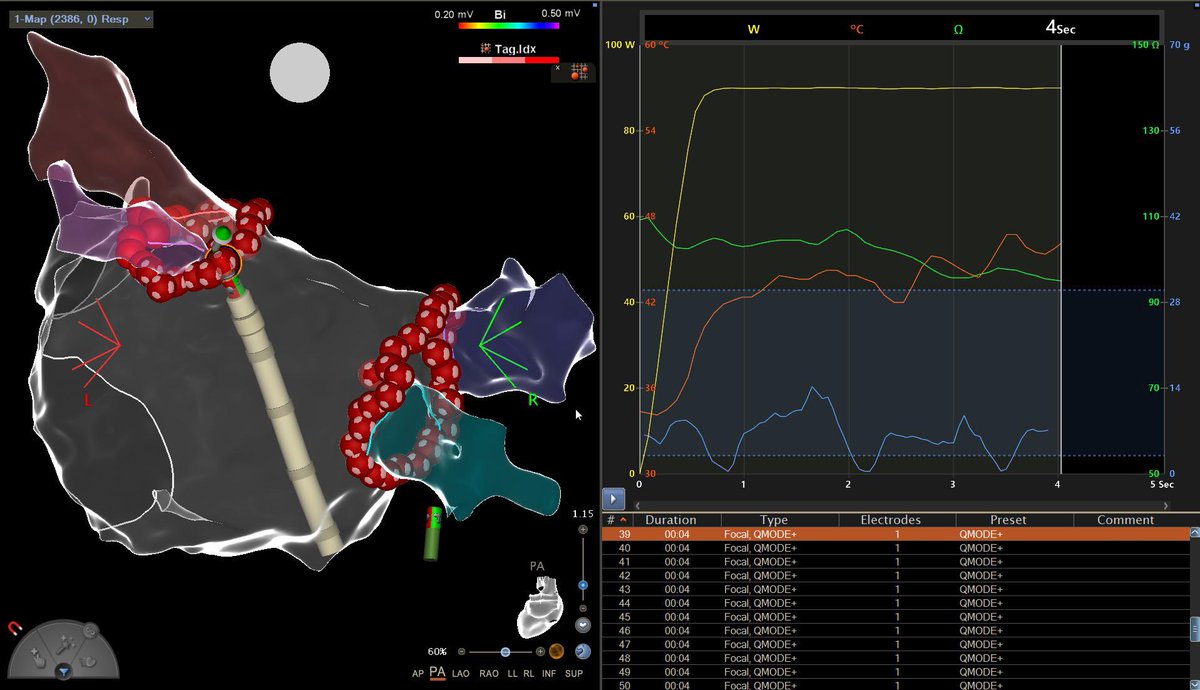The image size is (1200, 690).
Task: Click the heart icon below the zoom slider
Action: [x=583, y=625]
